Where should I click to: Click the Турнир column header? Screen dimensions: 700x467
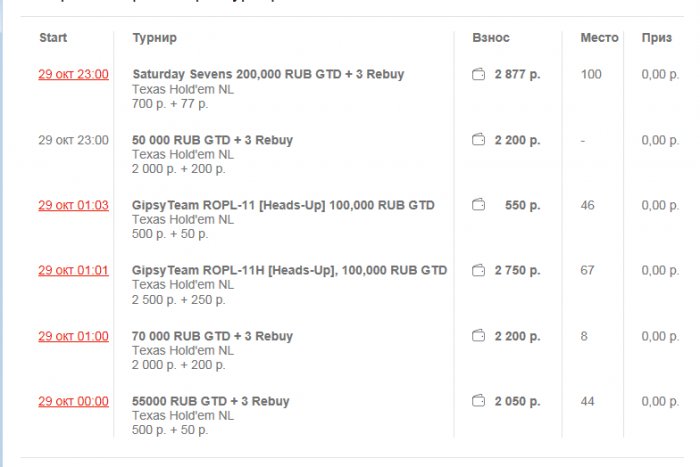[154, 38]
